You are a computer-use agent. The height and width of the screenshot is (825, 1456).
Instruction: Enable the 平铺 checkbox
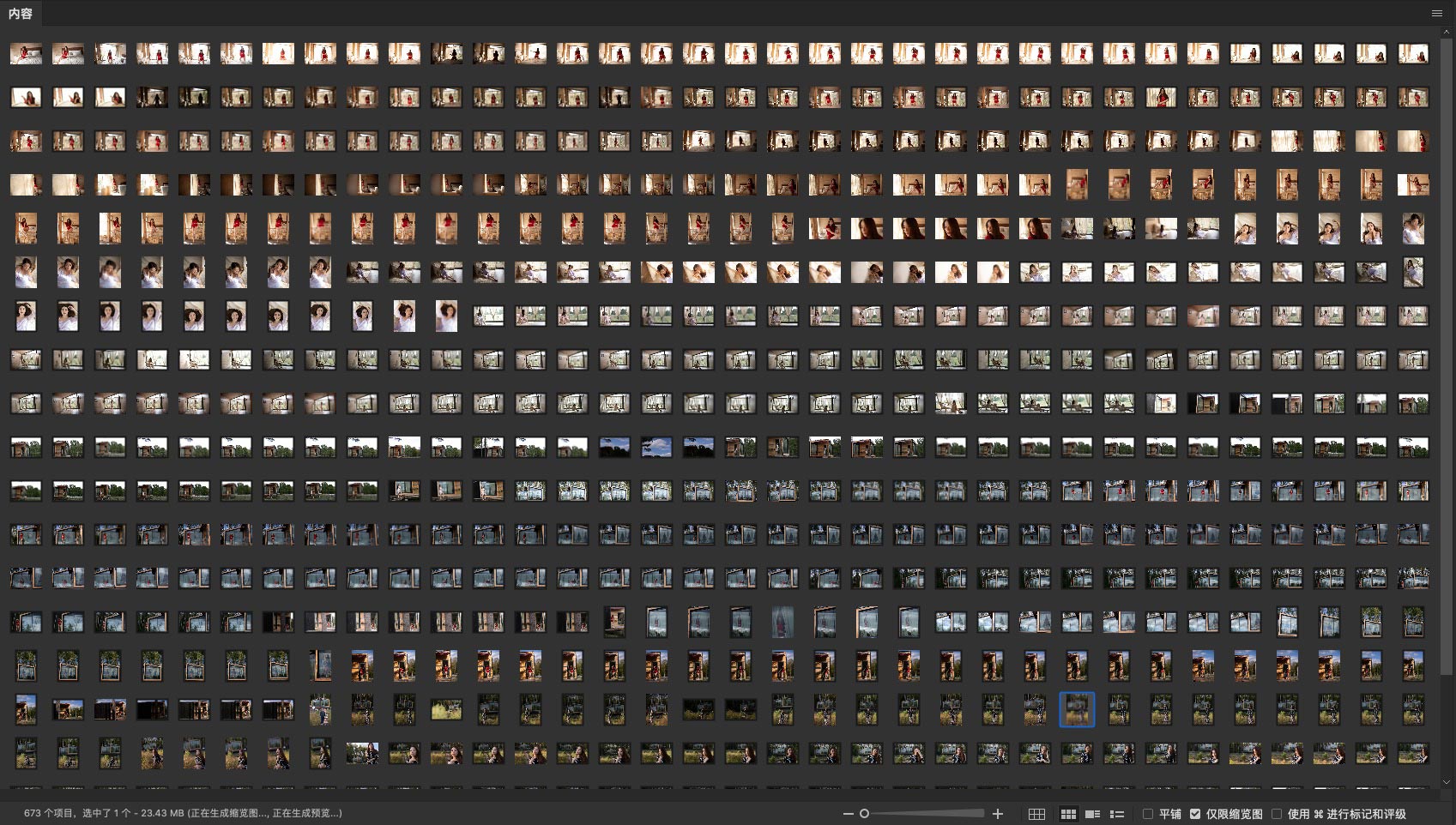1148,814
